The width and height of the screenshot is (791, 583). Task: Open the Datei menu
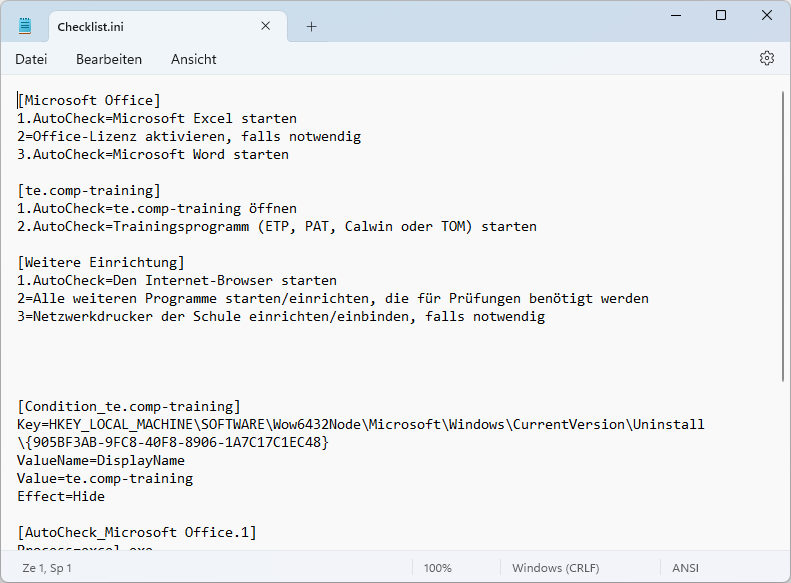[x=31, y=60]
